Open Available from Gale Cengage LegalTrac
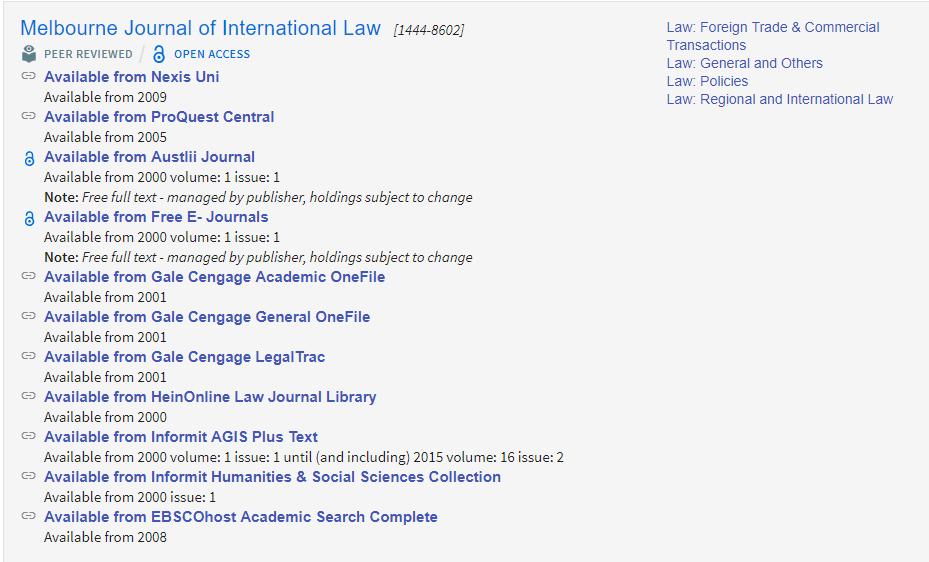The width and height of the screenshot is (929, 562). pyautogui.click(x=184, y=357)
